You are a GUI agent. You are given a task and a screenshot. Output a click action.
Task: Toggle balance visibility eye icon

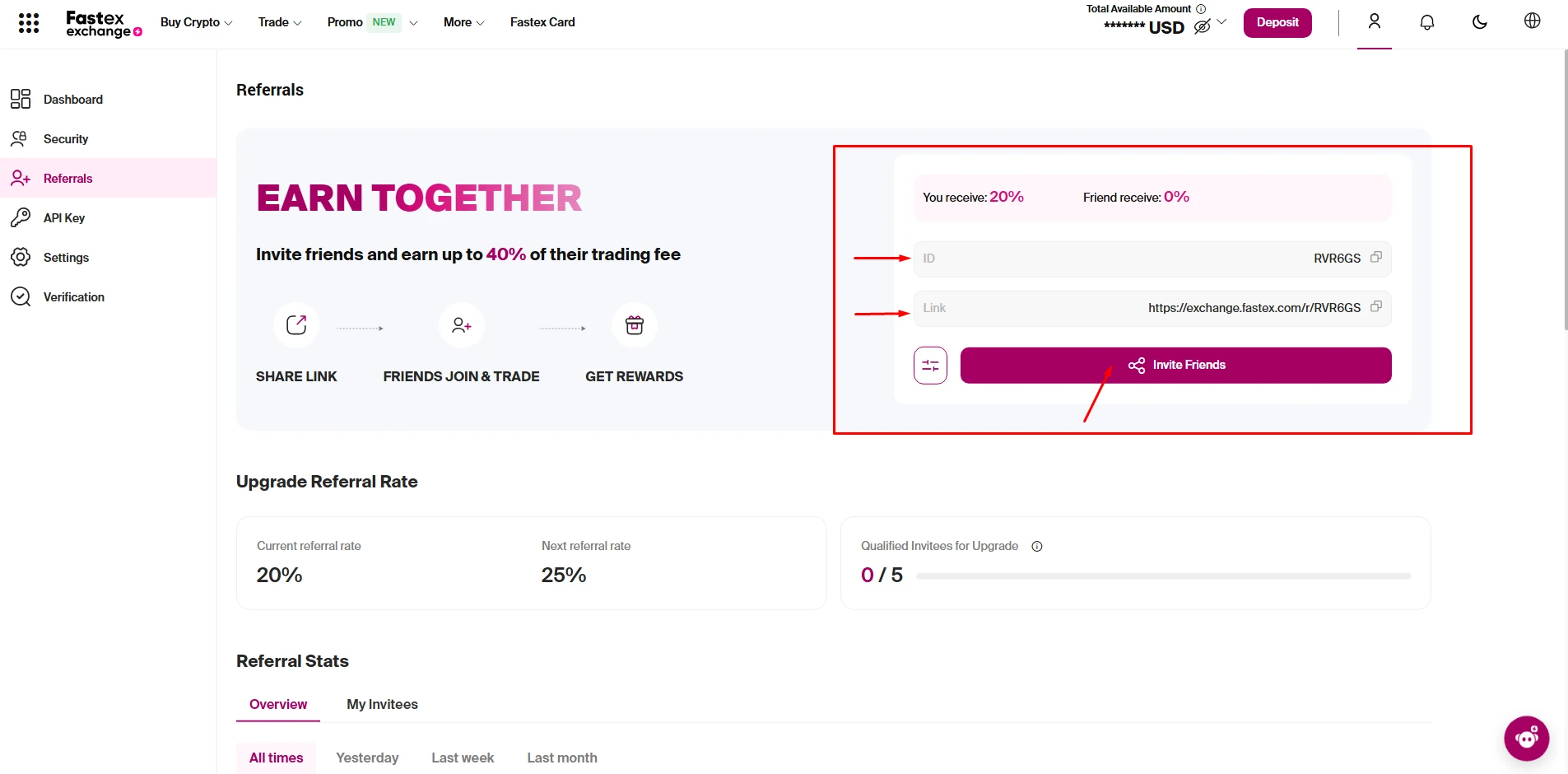[x=1202, y=27]
